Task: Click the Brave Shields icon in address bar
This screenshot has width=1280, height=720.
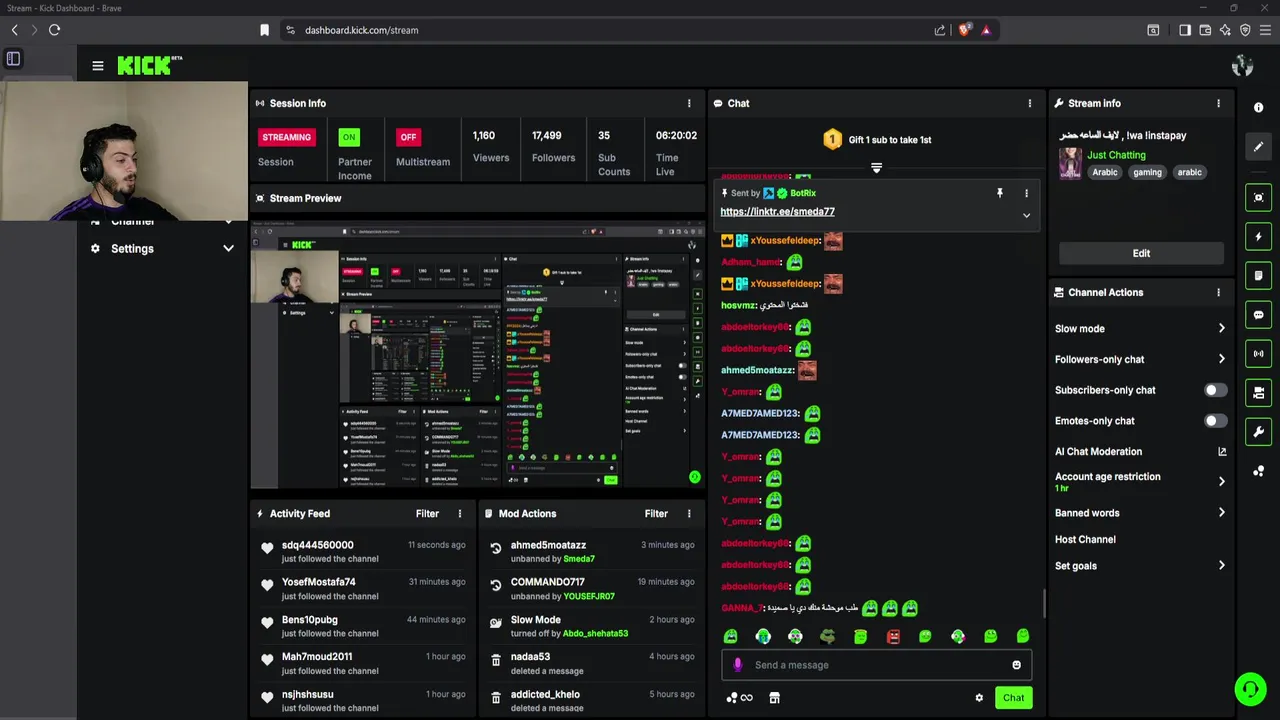Action: [964, 30]
